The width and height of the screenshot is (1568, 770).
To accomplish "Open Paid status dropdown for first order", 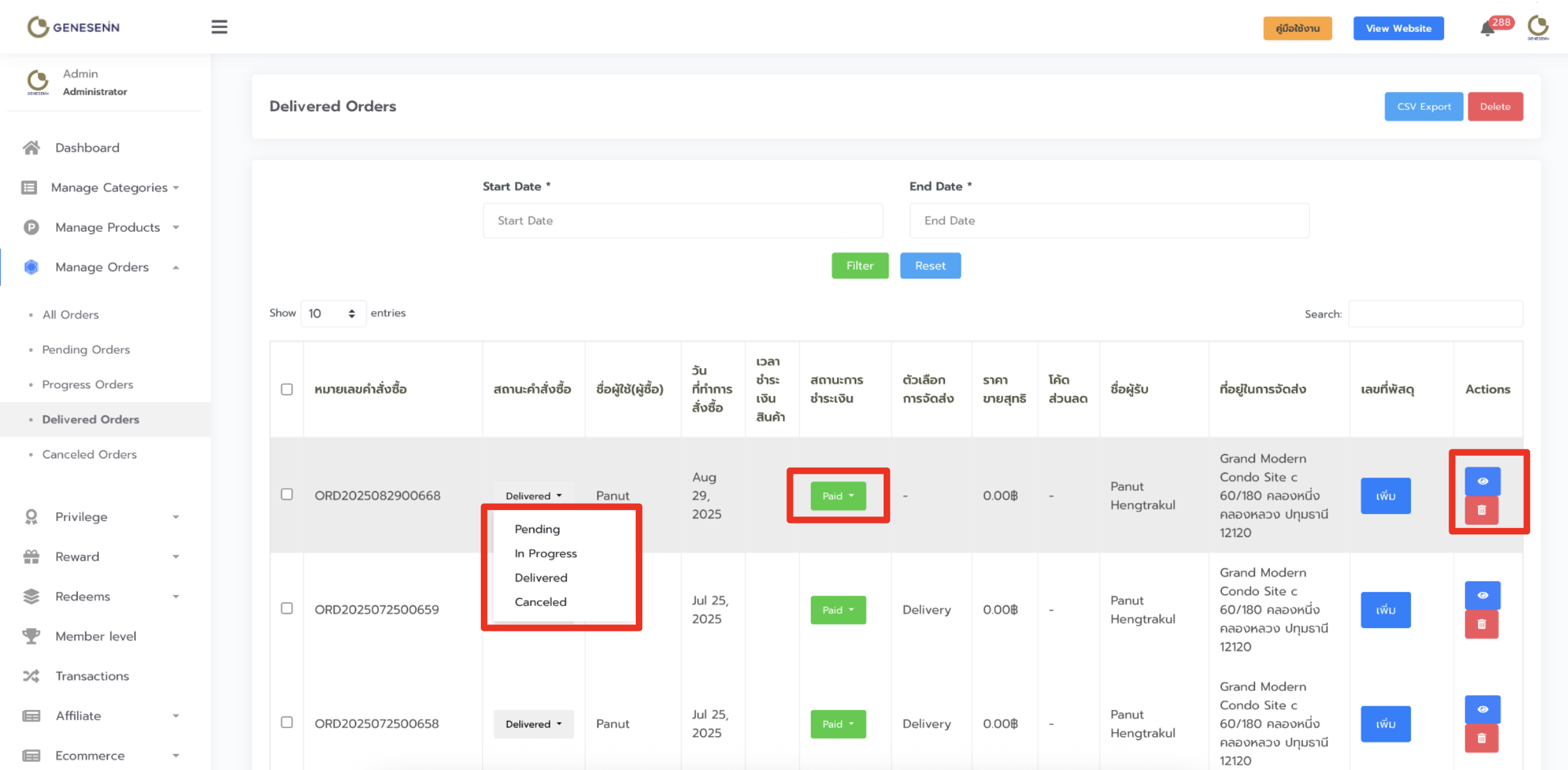I will coord(838,496).
